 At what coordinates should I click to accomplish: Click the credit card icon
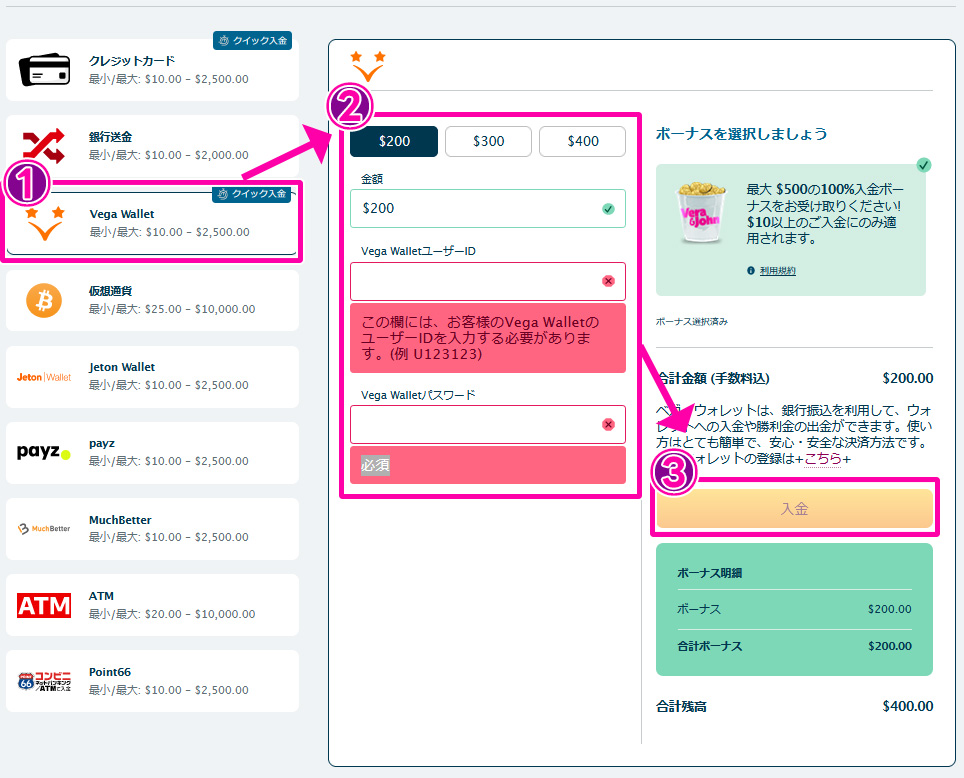[44, 69]
